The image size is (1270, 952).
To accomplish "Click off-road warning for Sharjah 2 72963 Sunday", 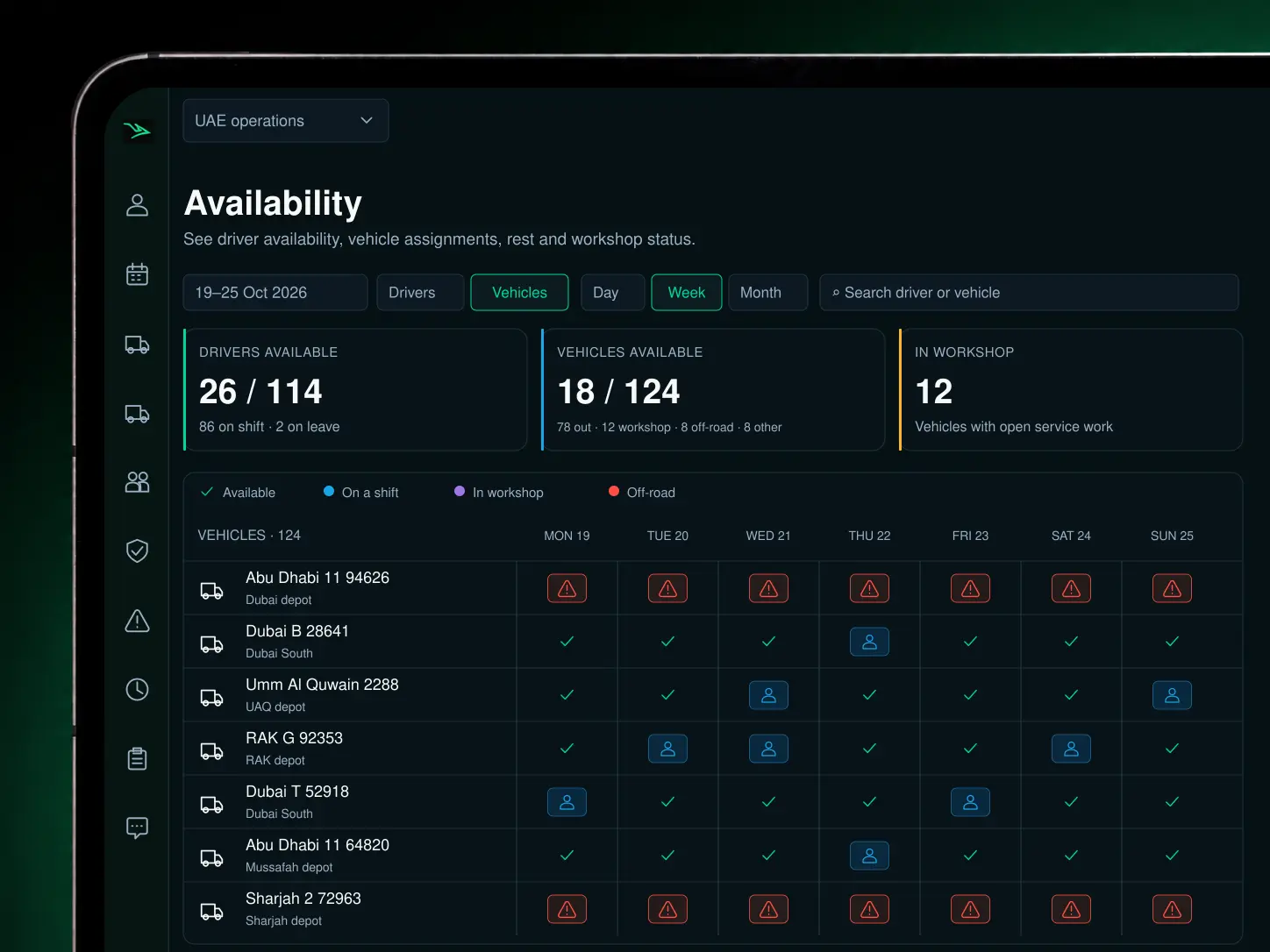I will point(1172,909).
